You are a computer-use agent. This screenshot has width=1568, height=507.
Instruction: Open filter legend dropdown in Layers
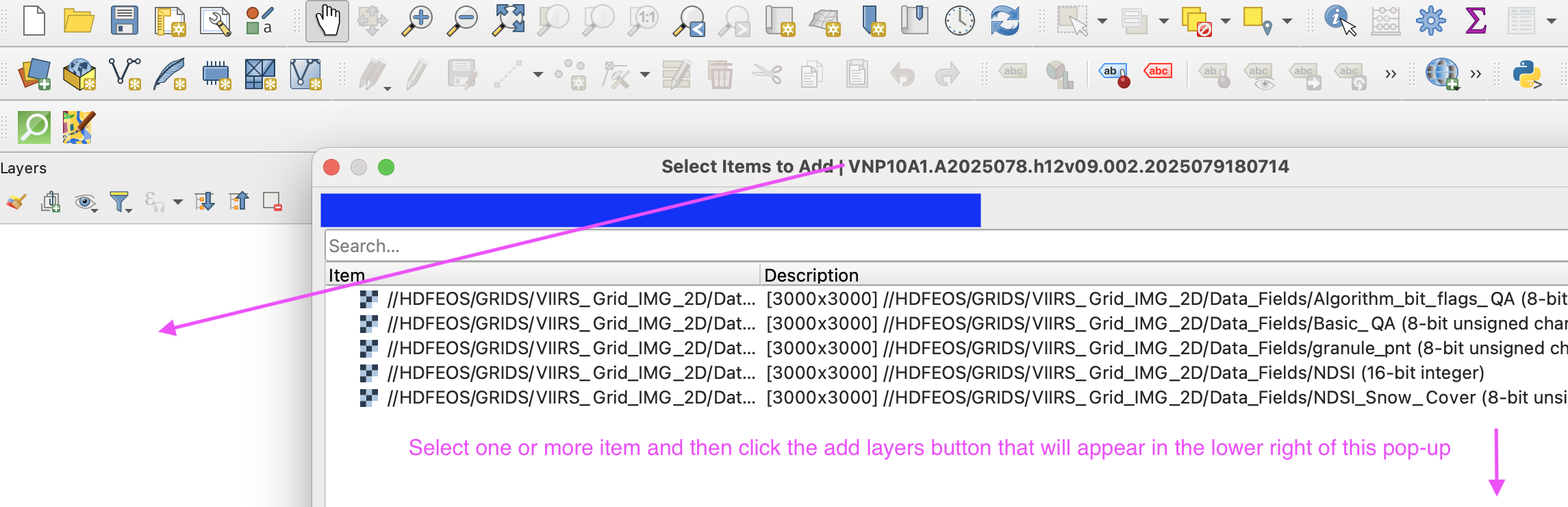tap(120, 202)
